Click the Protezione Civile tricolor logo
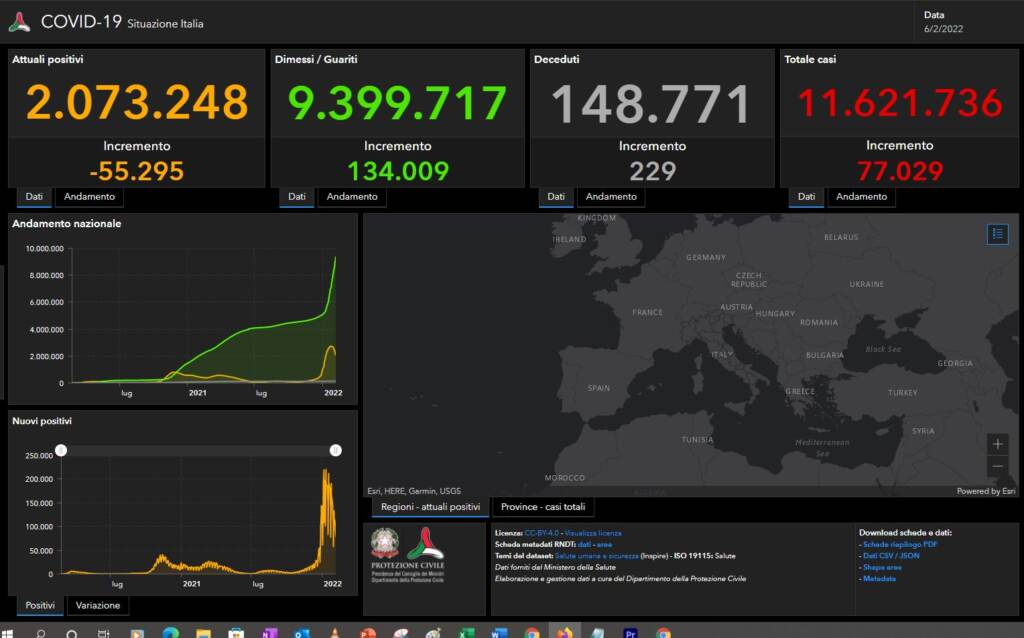 425,544
